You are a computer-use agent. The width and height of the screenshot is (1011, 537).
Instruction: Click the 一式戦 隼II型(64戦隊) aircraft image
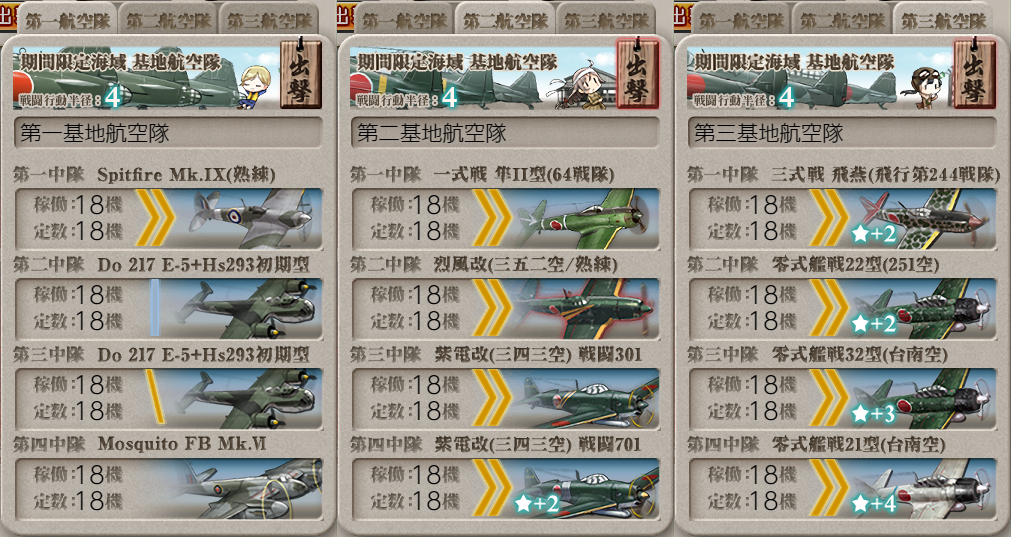click(x=585, y=219)
